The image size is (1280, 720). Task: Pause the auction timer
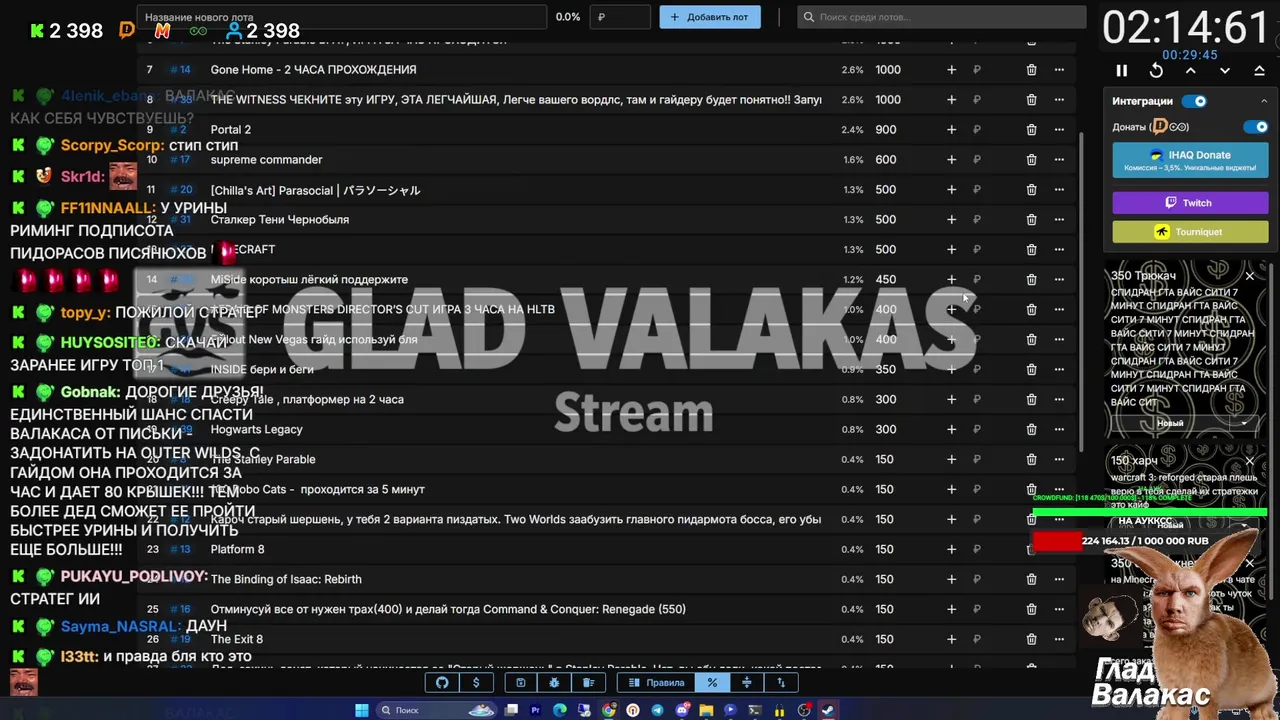1121,71
